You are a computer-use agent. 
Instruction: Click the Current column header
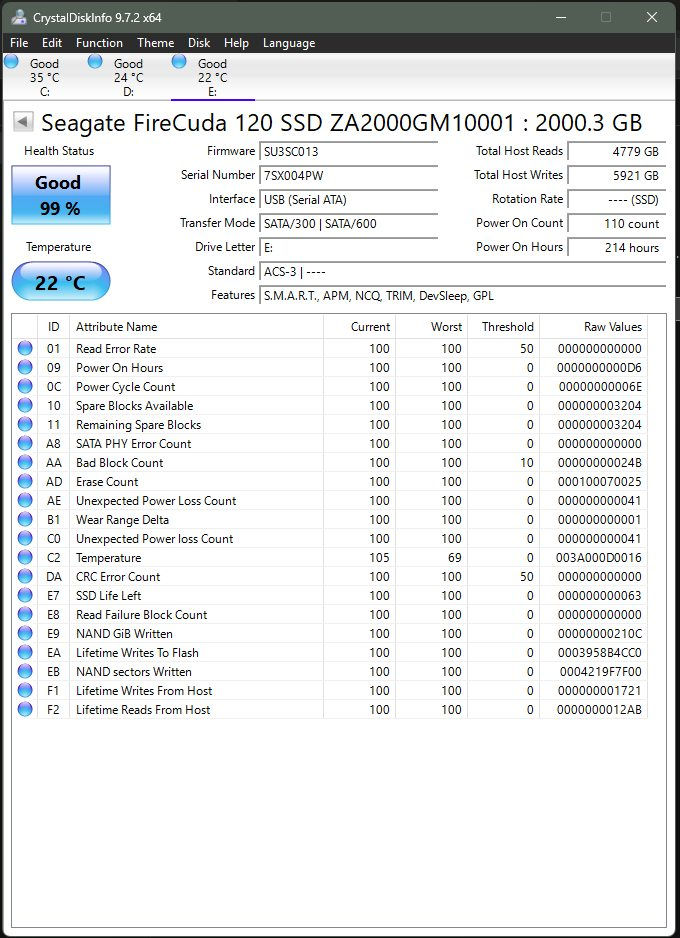click(x=359, y=327)
